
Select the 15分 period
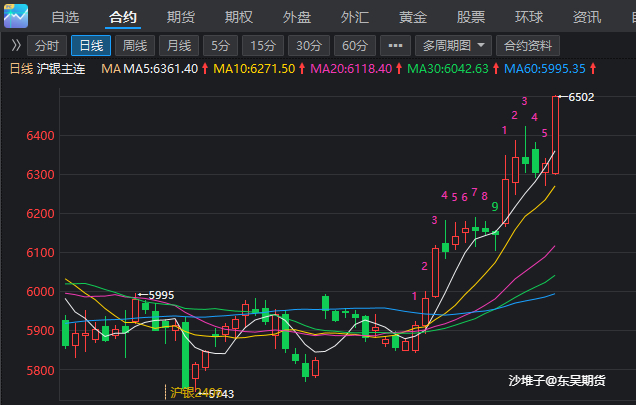pos(263,45)
